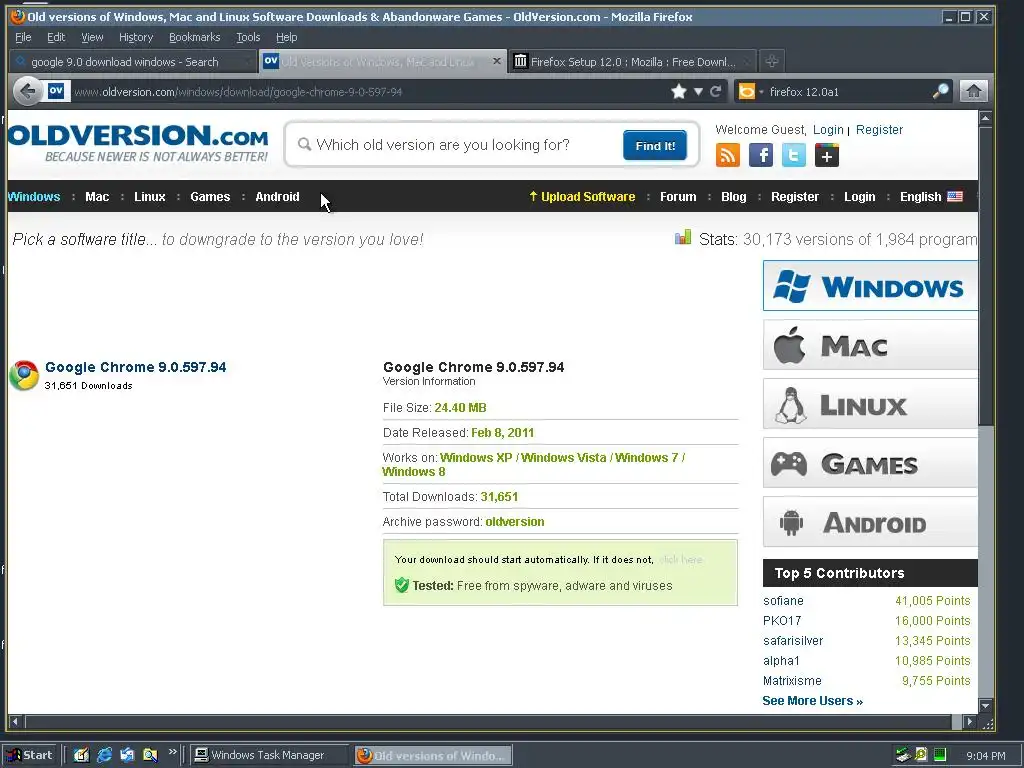The height and width of the screenshot is (768, 1024).
Task: Click the OldVersion.com logo
Action: [x=138, y=143]
